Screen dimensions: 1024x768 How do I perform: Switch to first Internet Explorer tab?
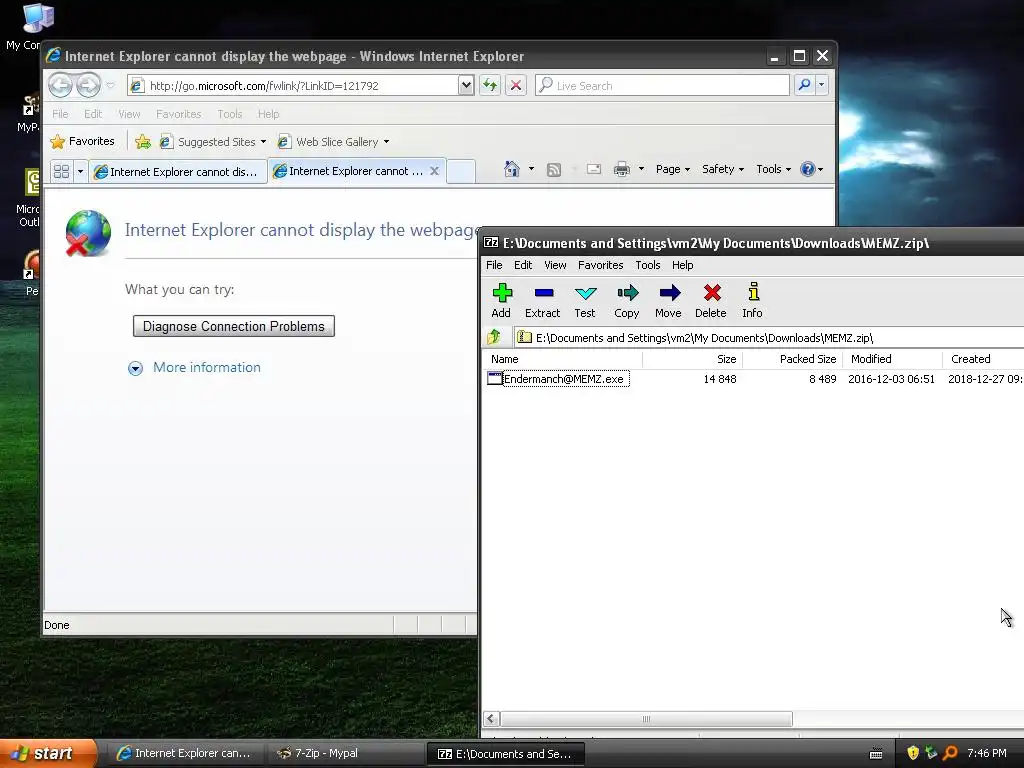(178, 172)
